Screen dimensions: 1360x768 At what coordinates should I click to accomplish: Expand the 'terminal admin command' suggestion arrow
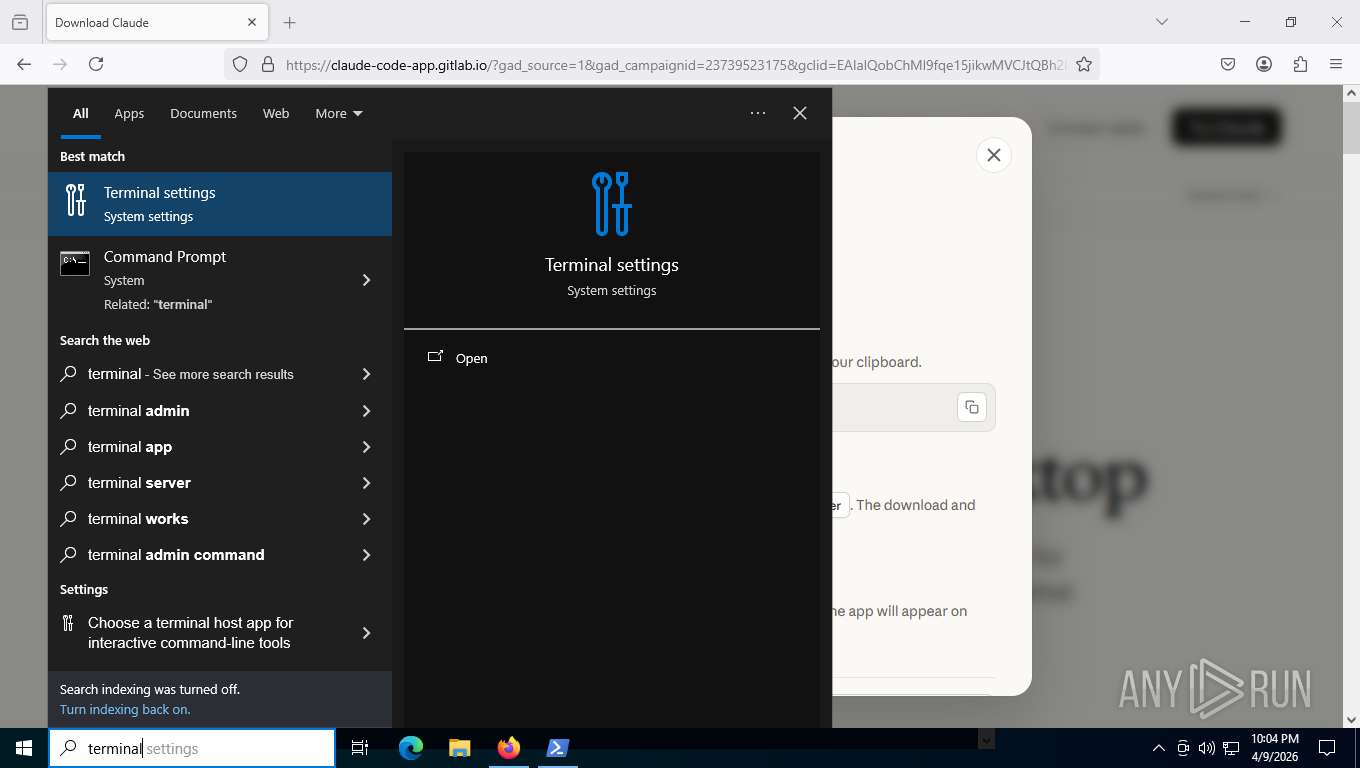click(x=366, y=555)
